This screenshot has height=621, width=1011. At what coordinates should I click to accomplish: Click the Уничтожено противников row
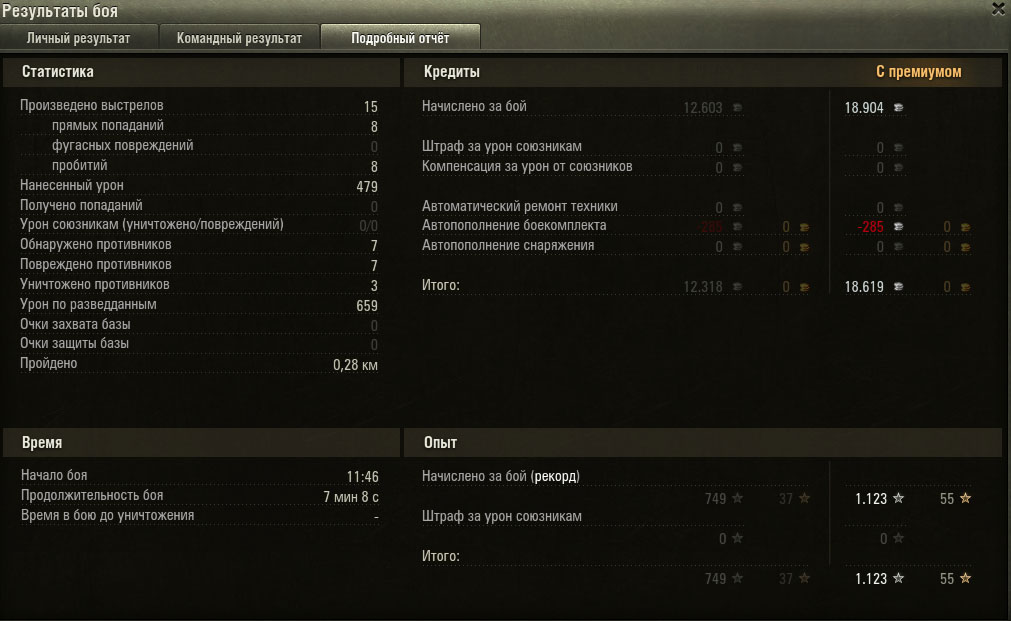pyautogui.click(x=199, y=285)
